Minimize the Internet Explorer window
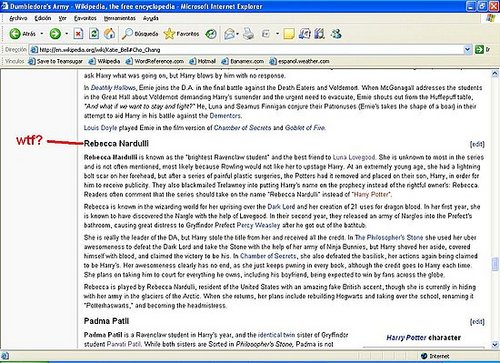The height and width of the screenshot is (363, 500). (x=472, y=6)
